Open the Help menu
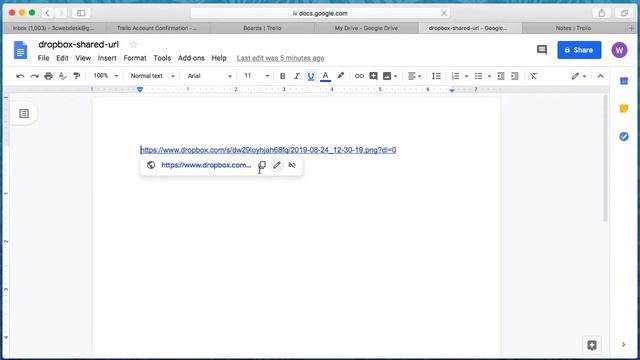Screen dimensions: 640x360 coord(219,58)
